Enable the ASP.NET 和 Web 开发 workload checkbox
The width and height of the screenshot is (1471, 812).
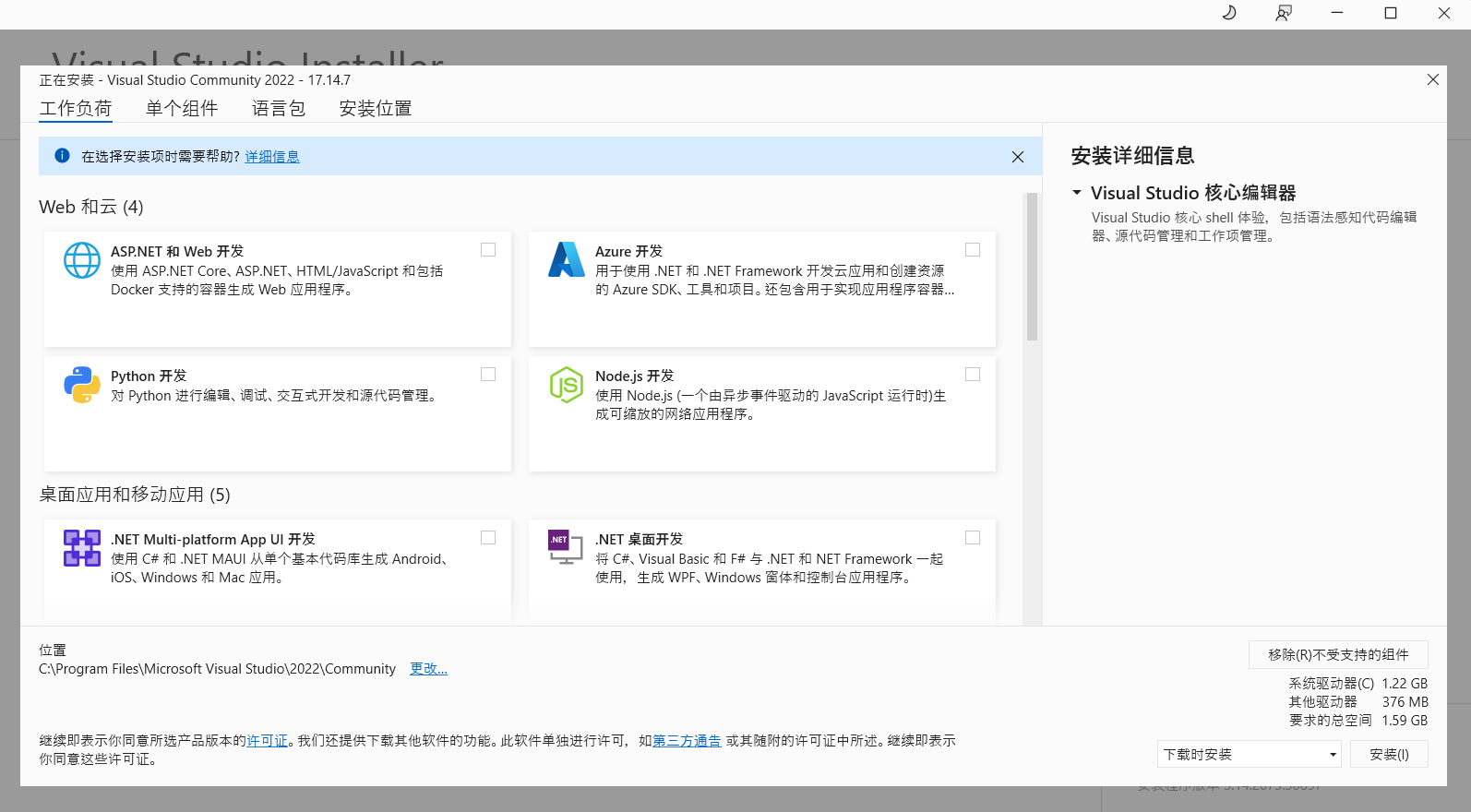coord(488,250)
